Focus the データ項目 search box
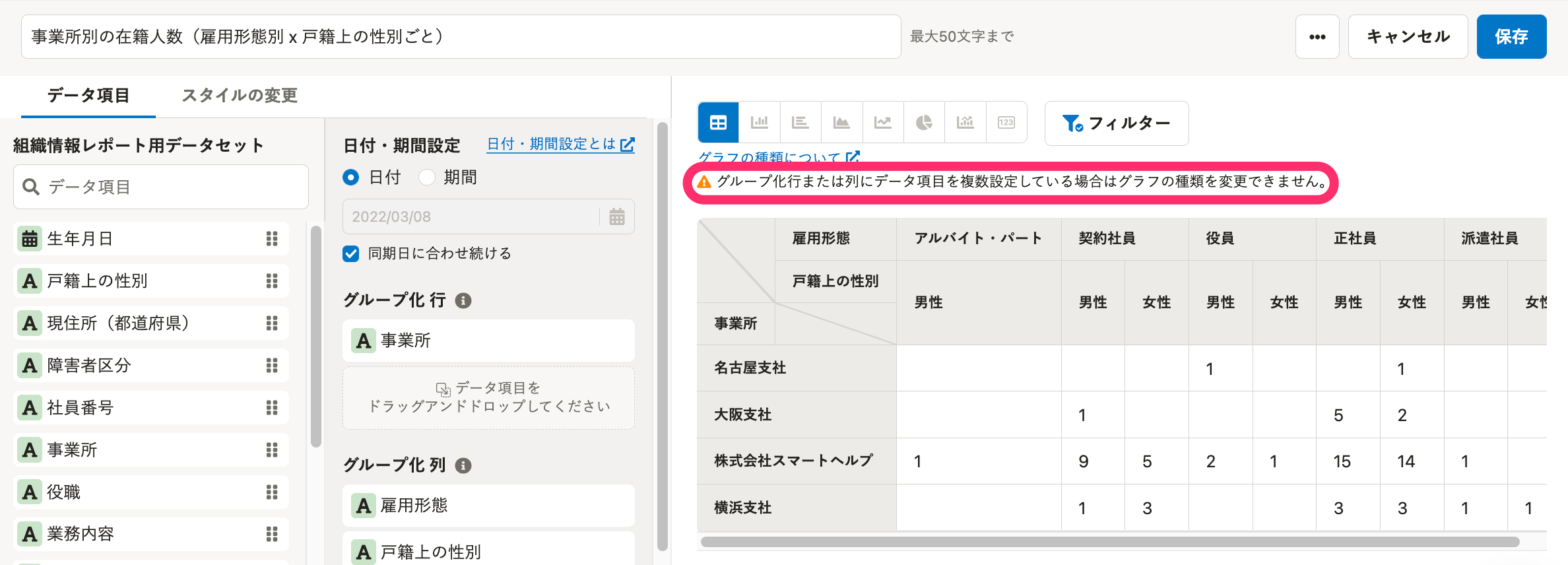Image resolution: width=1568 pixels, height=565 pixels. [x=161, y=187]
